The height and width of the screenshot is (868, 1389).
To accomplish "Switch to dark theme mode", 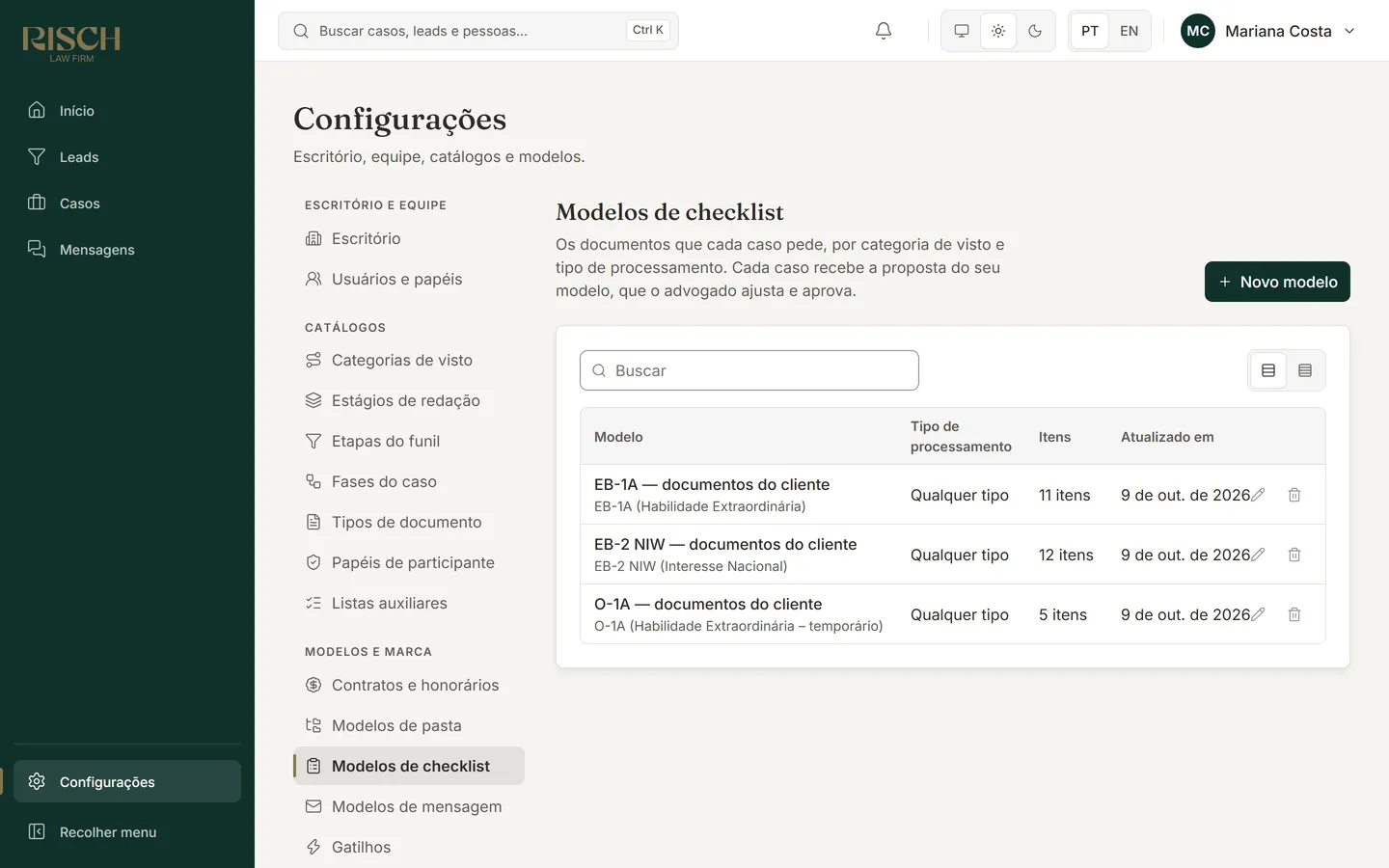I will coord(1035,31).
